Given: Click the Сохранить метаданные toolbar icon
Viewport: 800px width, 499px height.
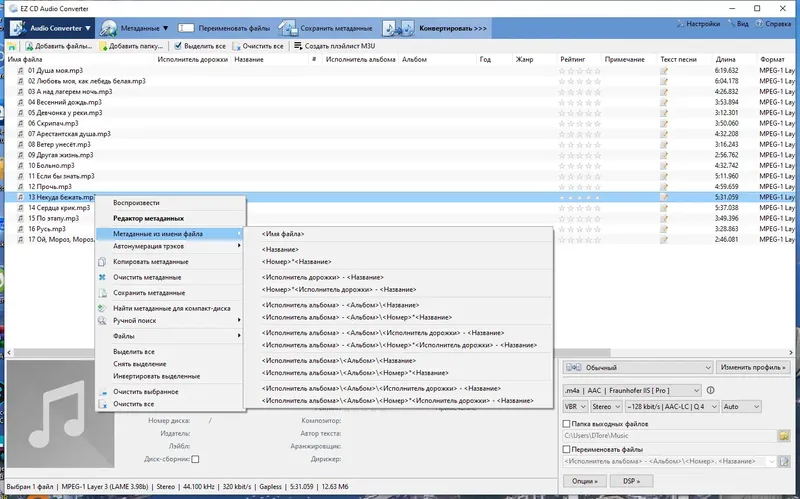Looking at the screenshot, I should [x=288, y=28].
